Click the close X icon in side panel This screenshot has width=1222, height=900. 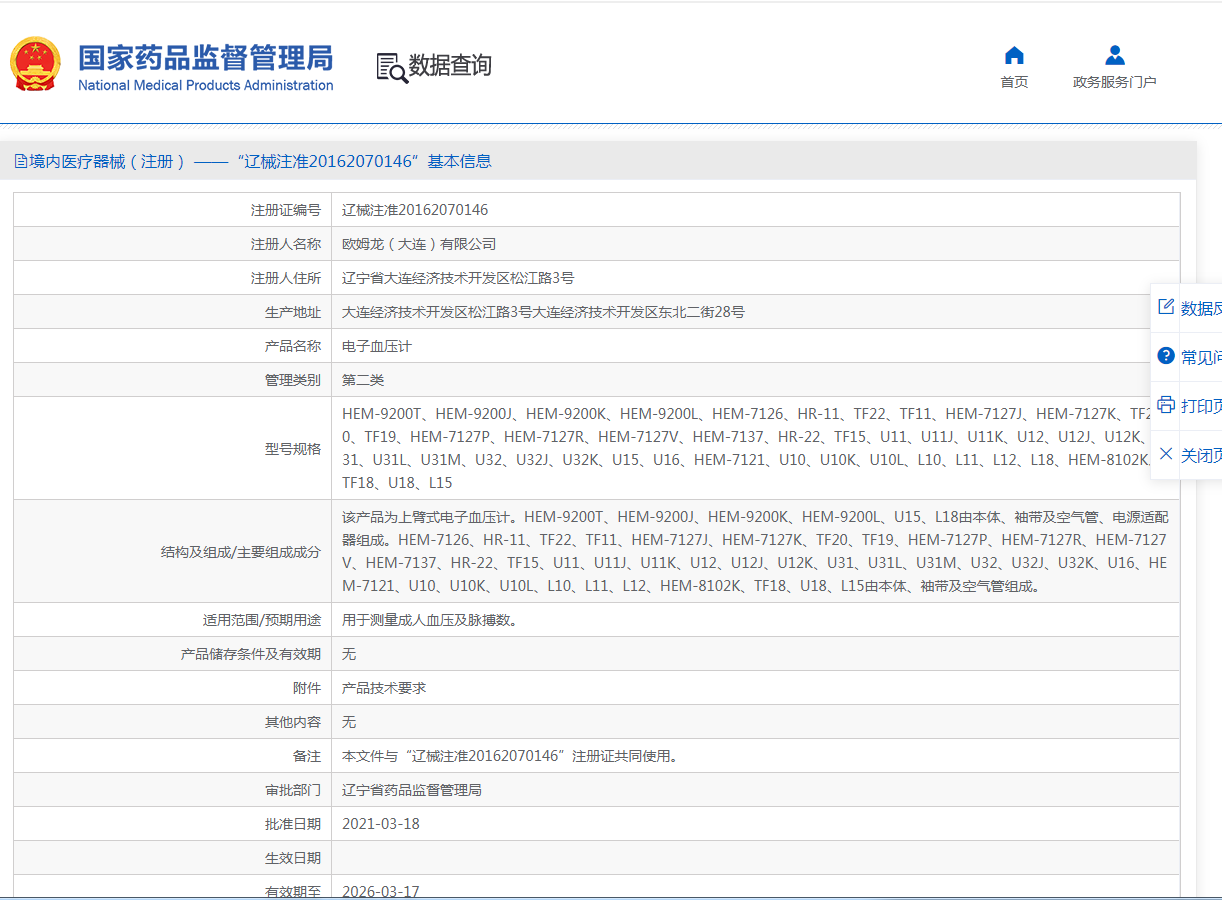(x=1166, y=454)
